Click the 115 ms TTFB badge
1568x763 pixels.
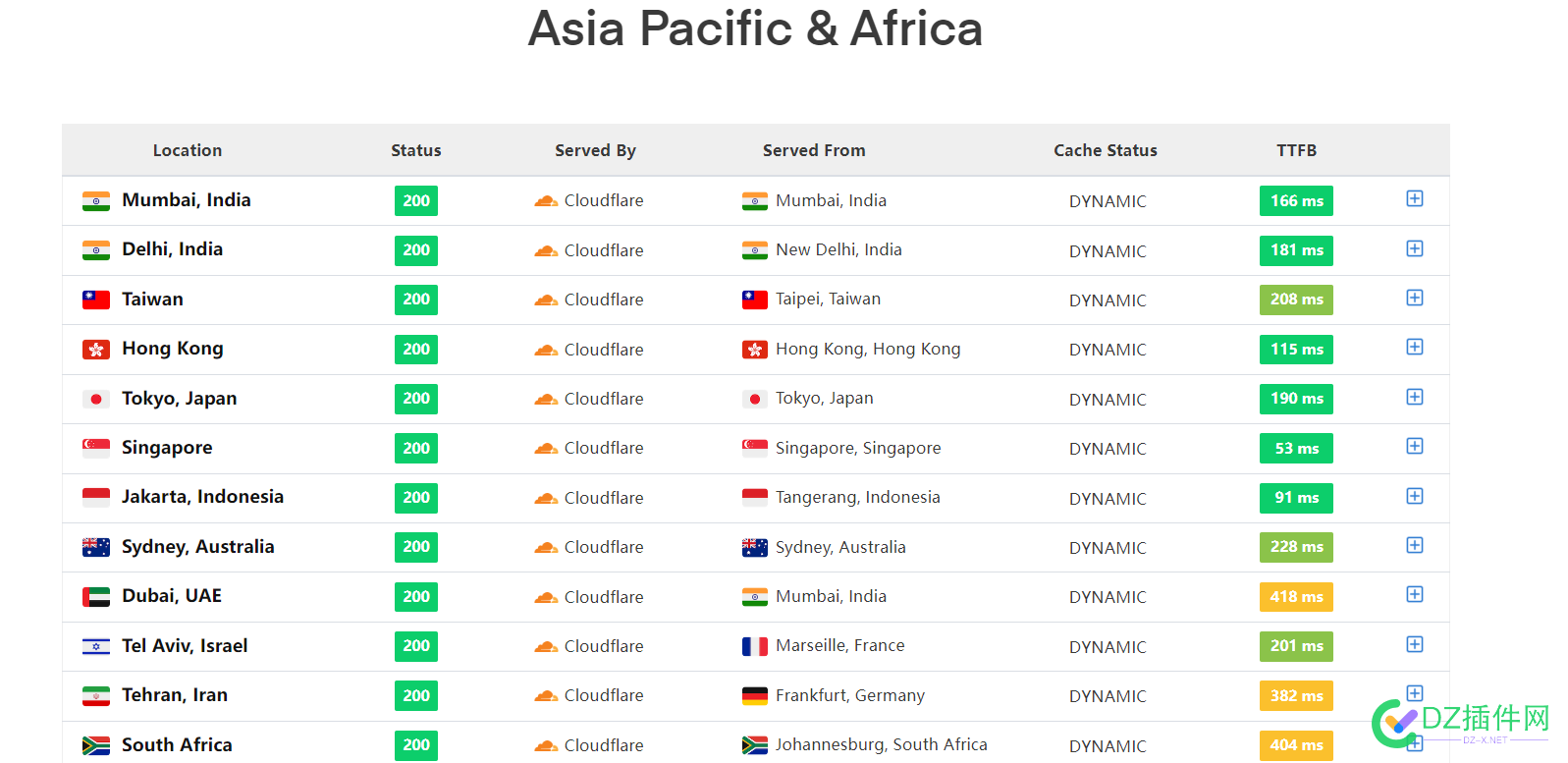point(1296,350)
